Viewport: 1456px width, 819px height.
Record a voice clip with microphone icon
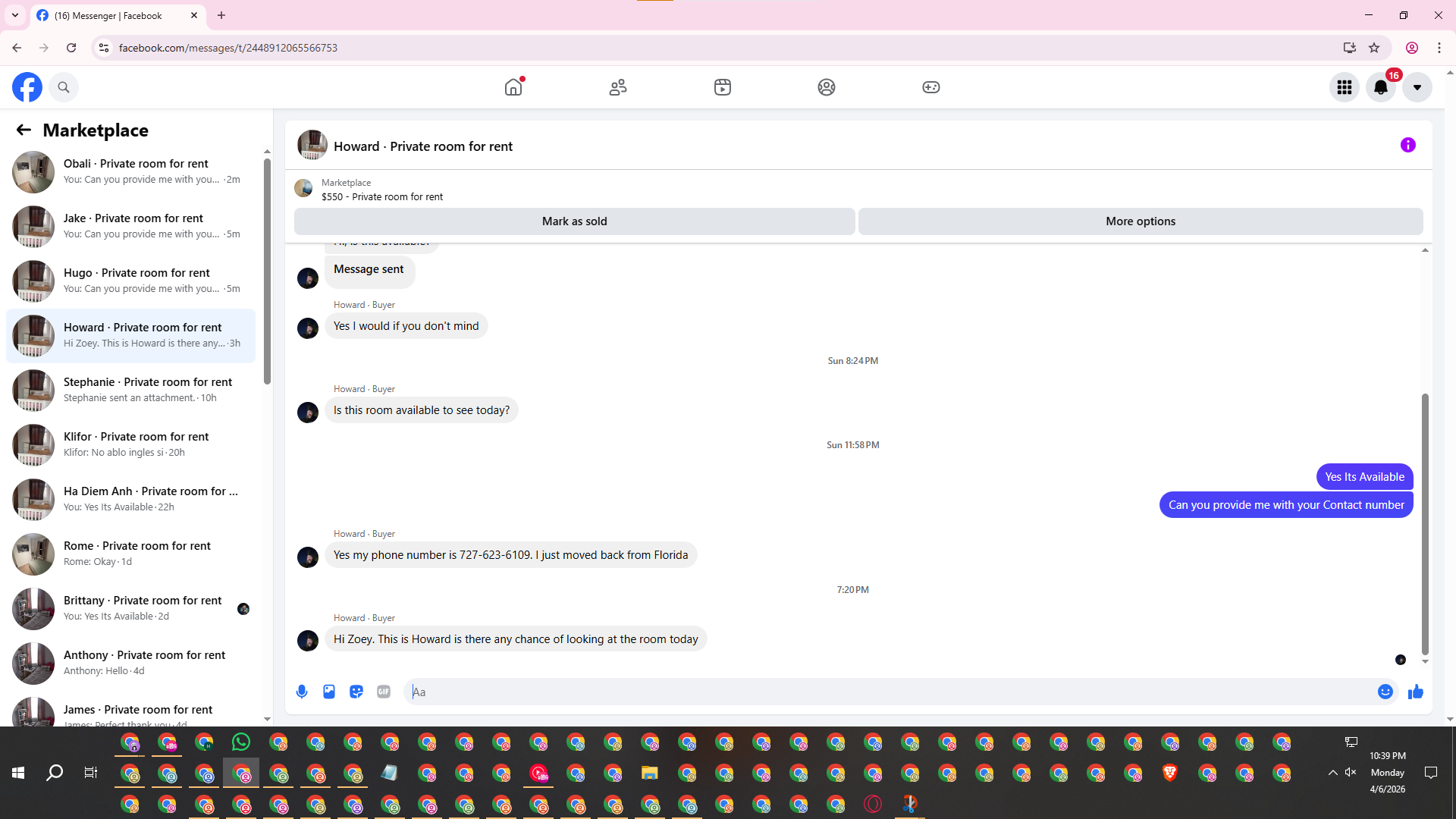302,692
